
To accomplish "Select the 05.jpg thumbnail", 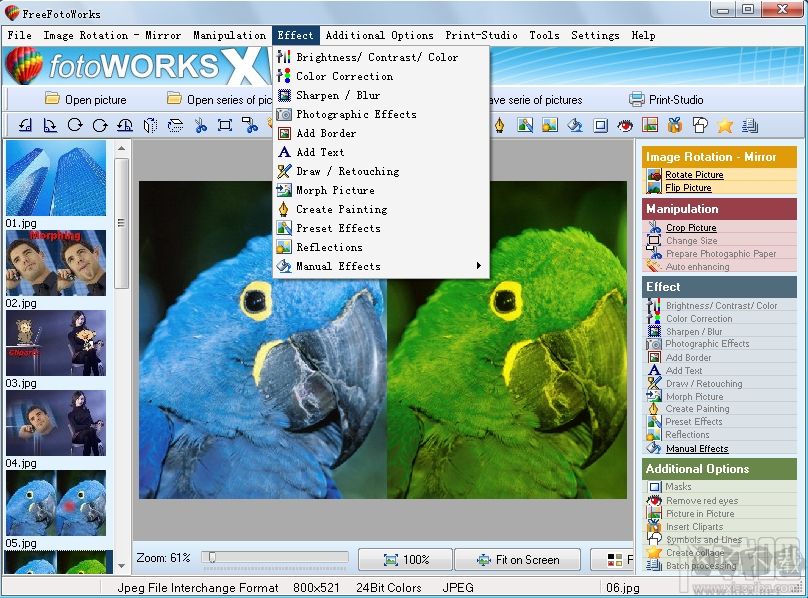I will coord(55,505).
